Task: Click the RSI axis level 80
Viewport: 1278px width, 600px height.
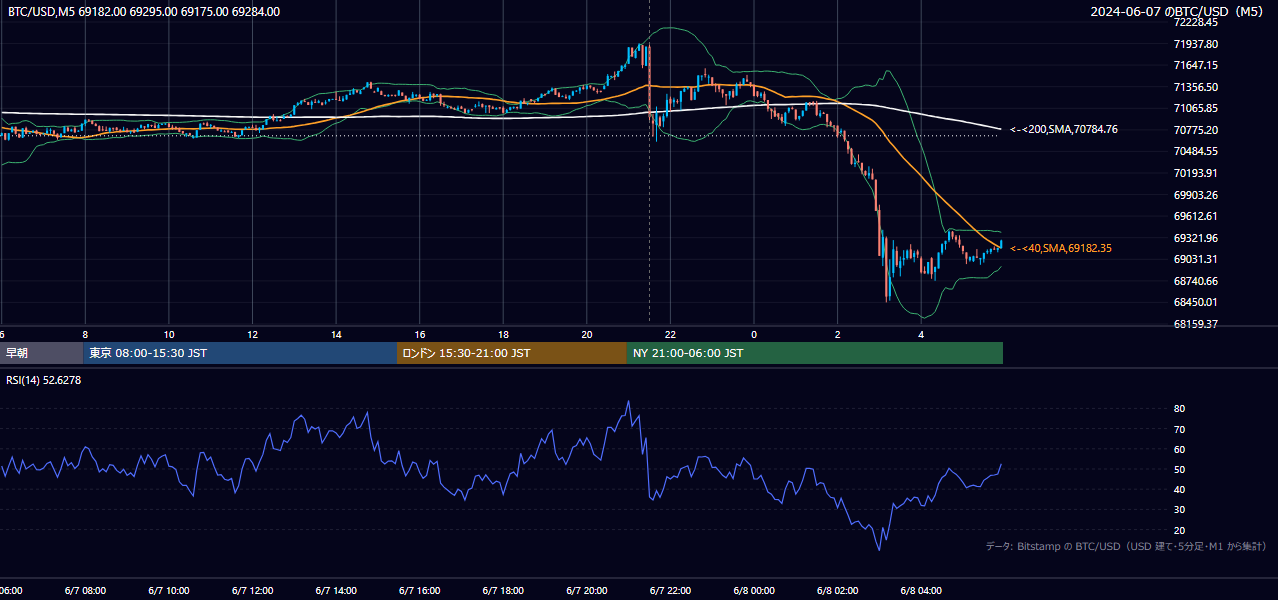Action: 1179,409
